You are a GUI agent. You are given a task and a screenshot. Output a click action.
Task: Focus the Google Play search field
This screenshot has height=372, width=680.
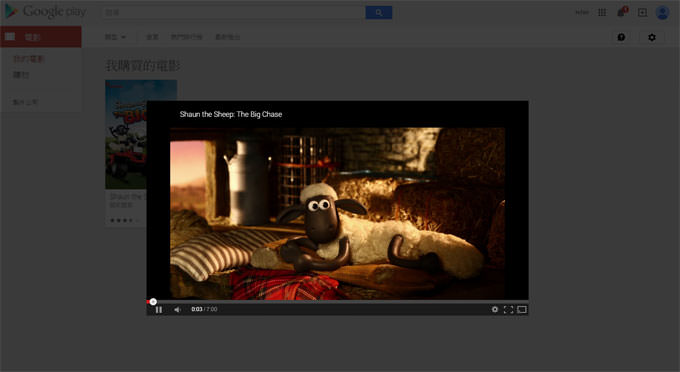point(234,13)
